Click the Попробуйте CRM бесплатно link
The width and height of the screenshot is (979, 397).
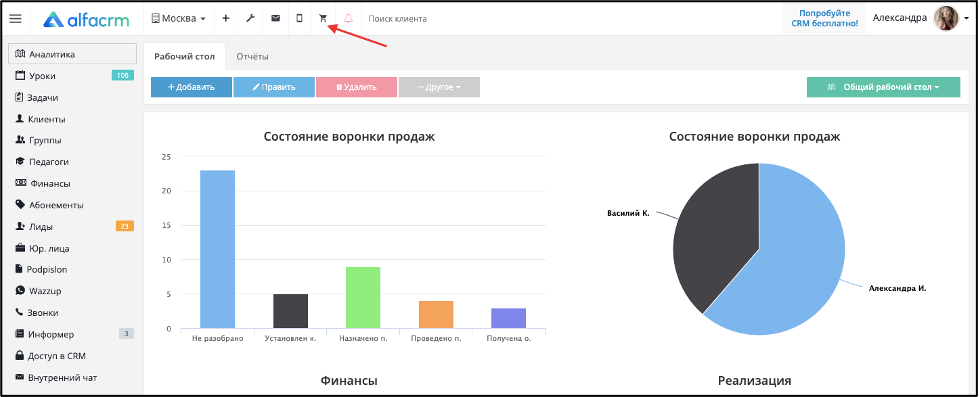(x=824, y=18)
